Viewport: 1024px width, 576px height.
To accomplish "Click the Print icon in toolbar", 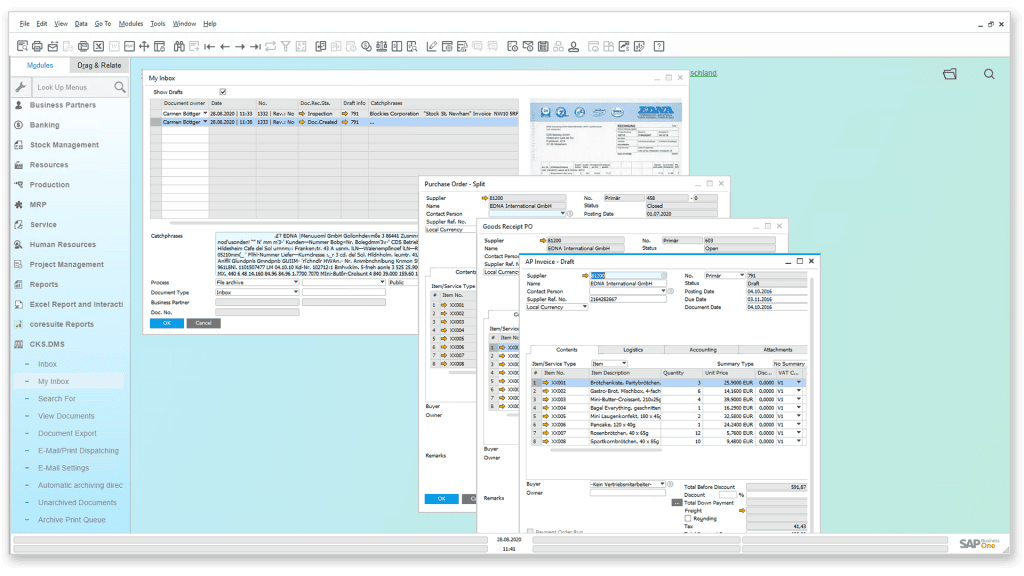I will 37,46.
